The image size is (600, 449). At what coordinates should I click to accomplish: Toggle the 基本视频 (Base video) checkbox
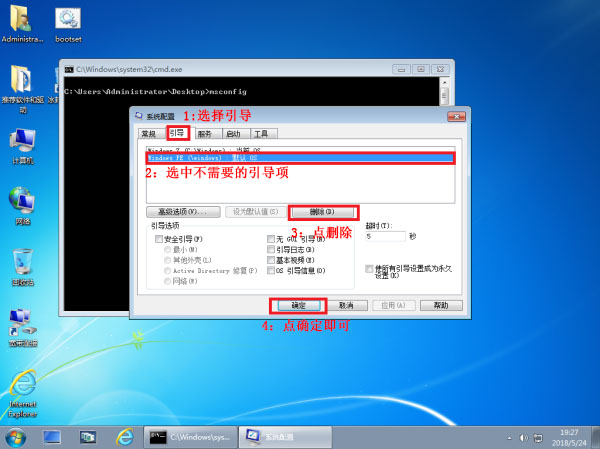click(271, 260)
